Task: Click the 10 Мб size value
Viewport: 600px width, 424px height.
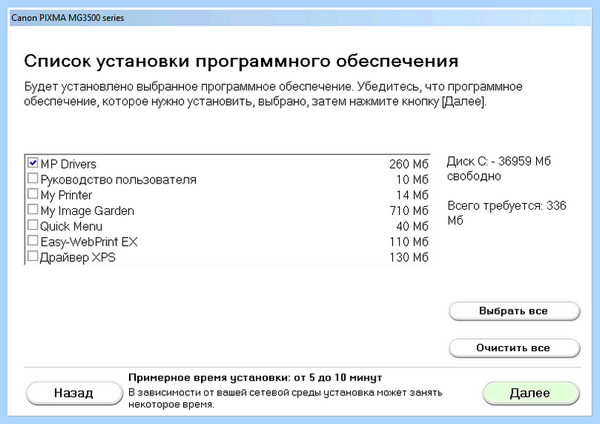Action: (x=412, y=180)
